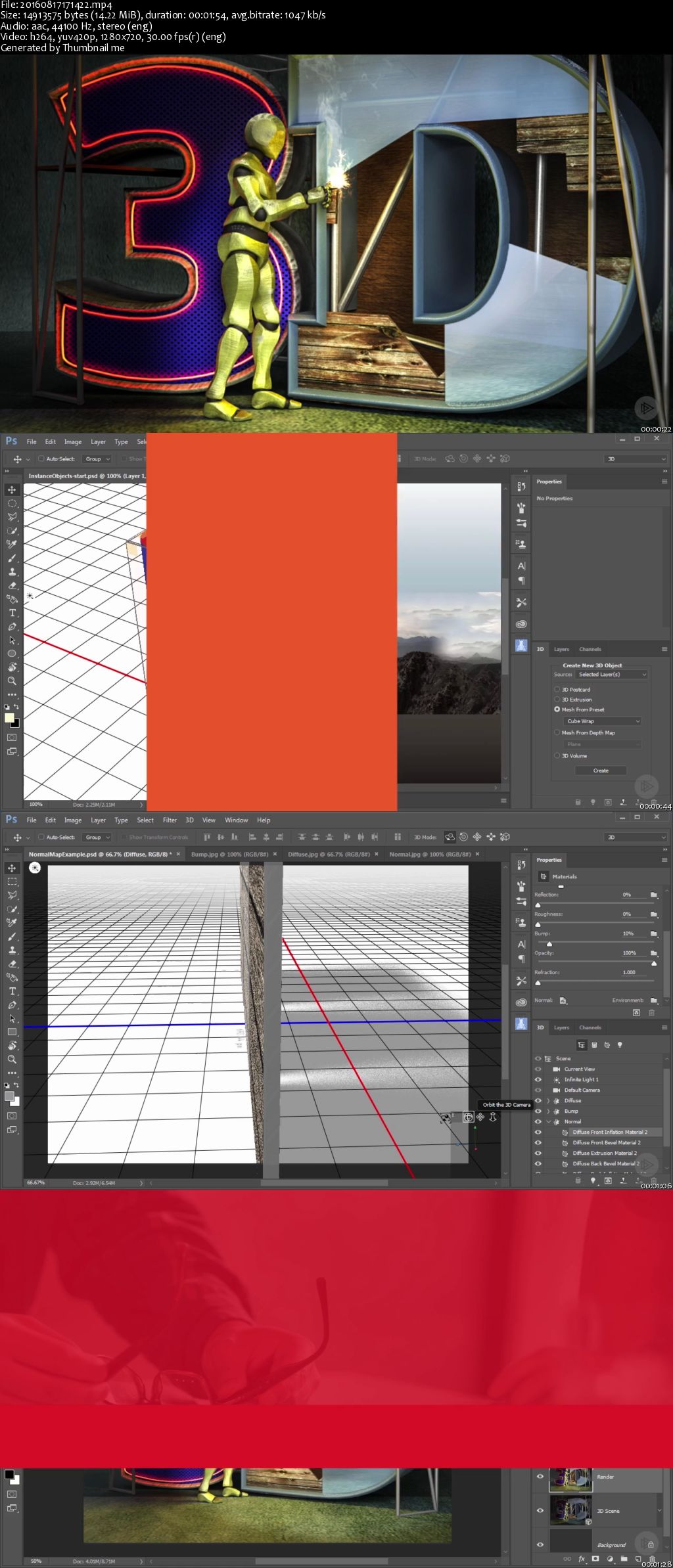Hide the Render layer in bottom frame
This screenshot has height=1568, width=673.
pos(540,1476)
